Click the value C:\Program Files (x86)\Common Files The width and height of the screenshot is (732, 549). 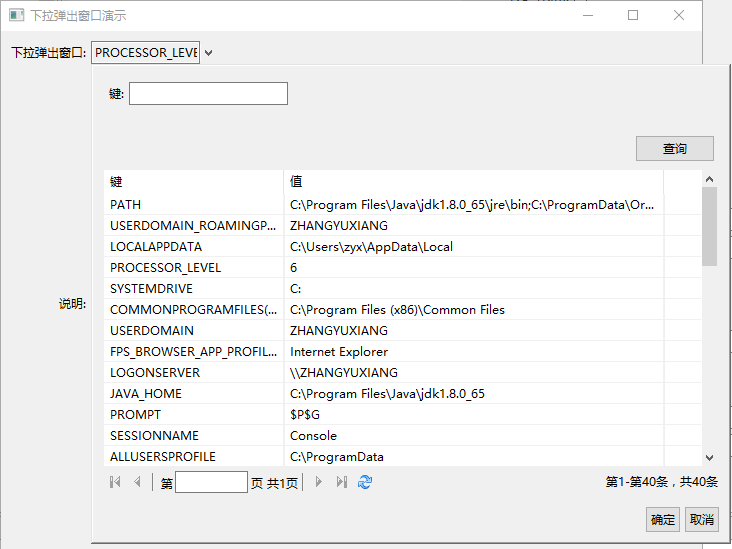(x=397, y=310)
